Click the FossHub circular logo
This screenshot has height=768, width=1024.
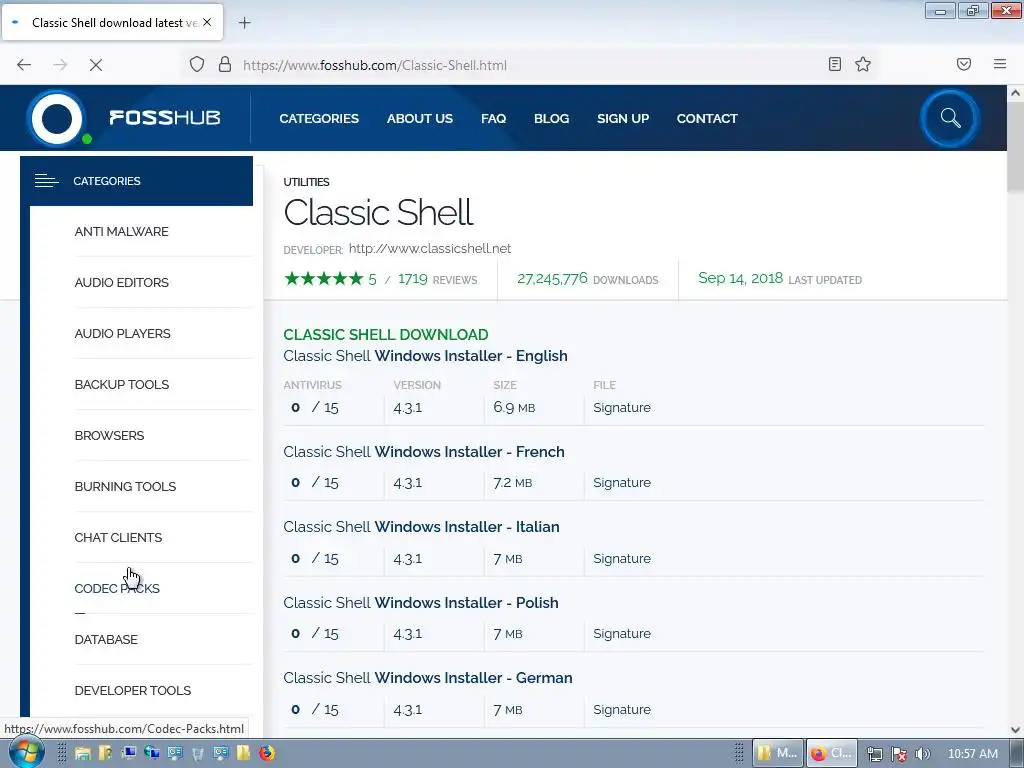57,119
